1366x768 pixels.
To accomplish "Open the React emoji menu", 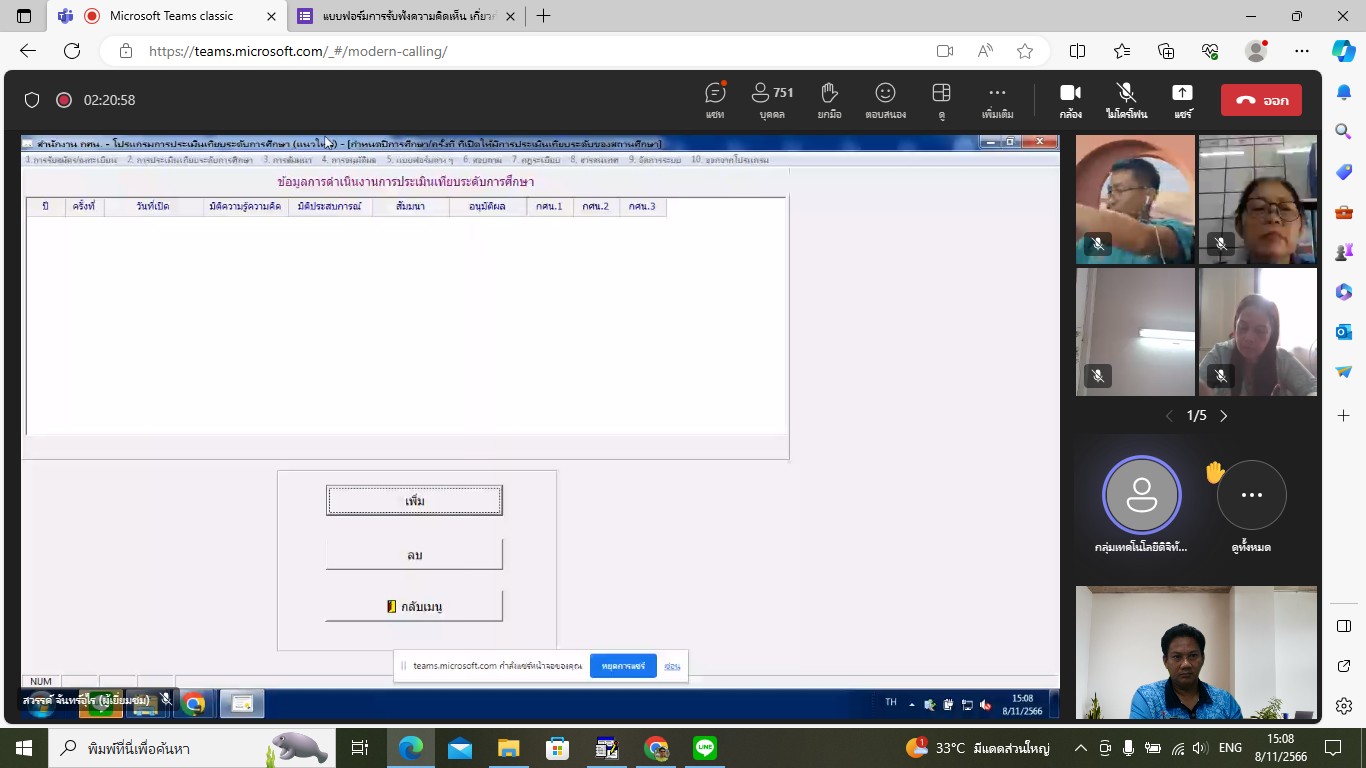I will [x=885, y=100].
